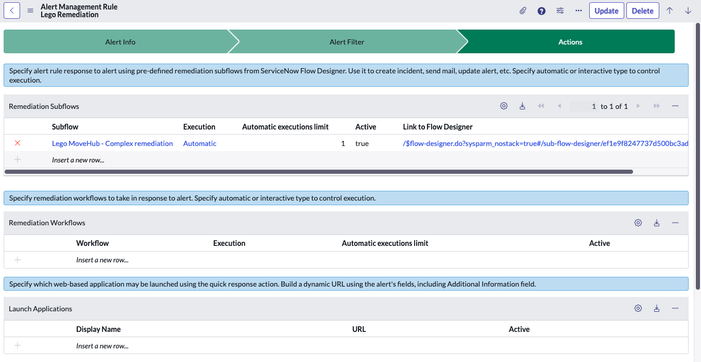Open the more options ellipsis

pyautogui.click(x=579, y=11)
